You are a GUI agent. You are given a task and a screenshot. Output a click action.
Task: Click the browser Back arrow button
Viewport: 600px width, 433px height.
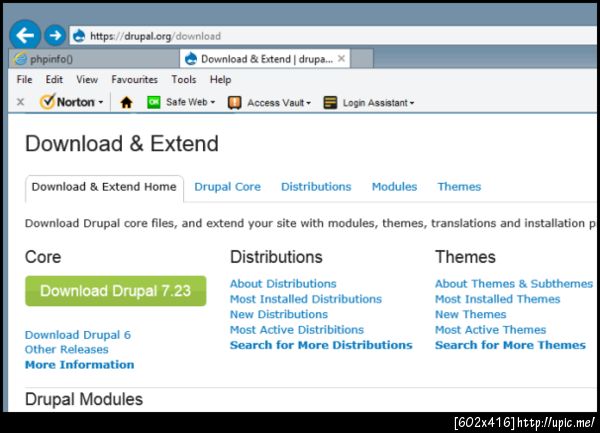click(25, 36)
